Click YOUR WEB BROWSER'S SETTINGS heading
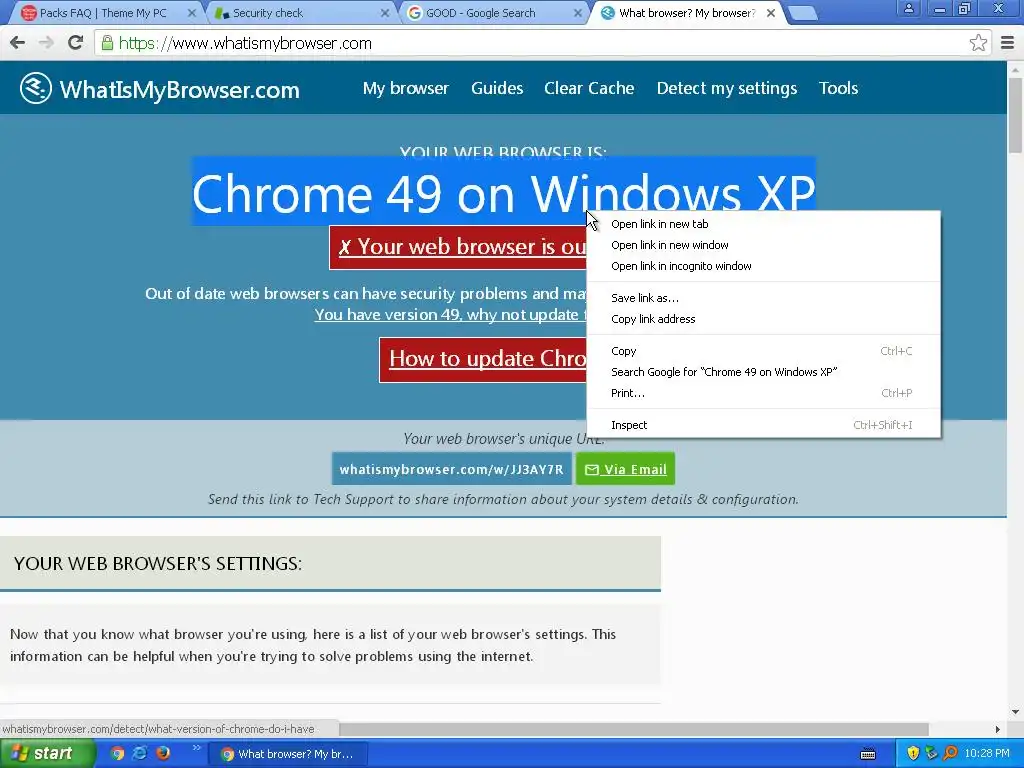This screenshot has height=768, width=1024. tap(158, 564)
